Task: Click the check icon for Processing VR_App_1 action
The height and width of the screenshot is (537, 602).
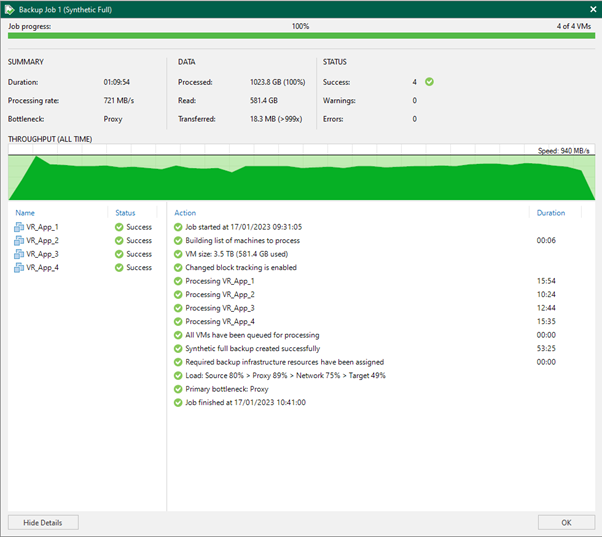Action: [x=178, y=281]
